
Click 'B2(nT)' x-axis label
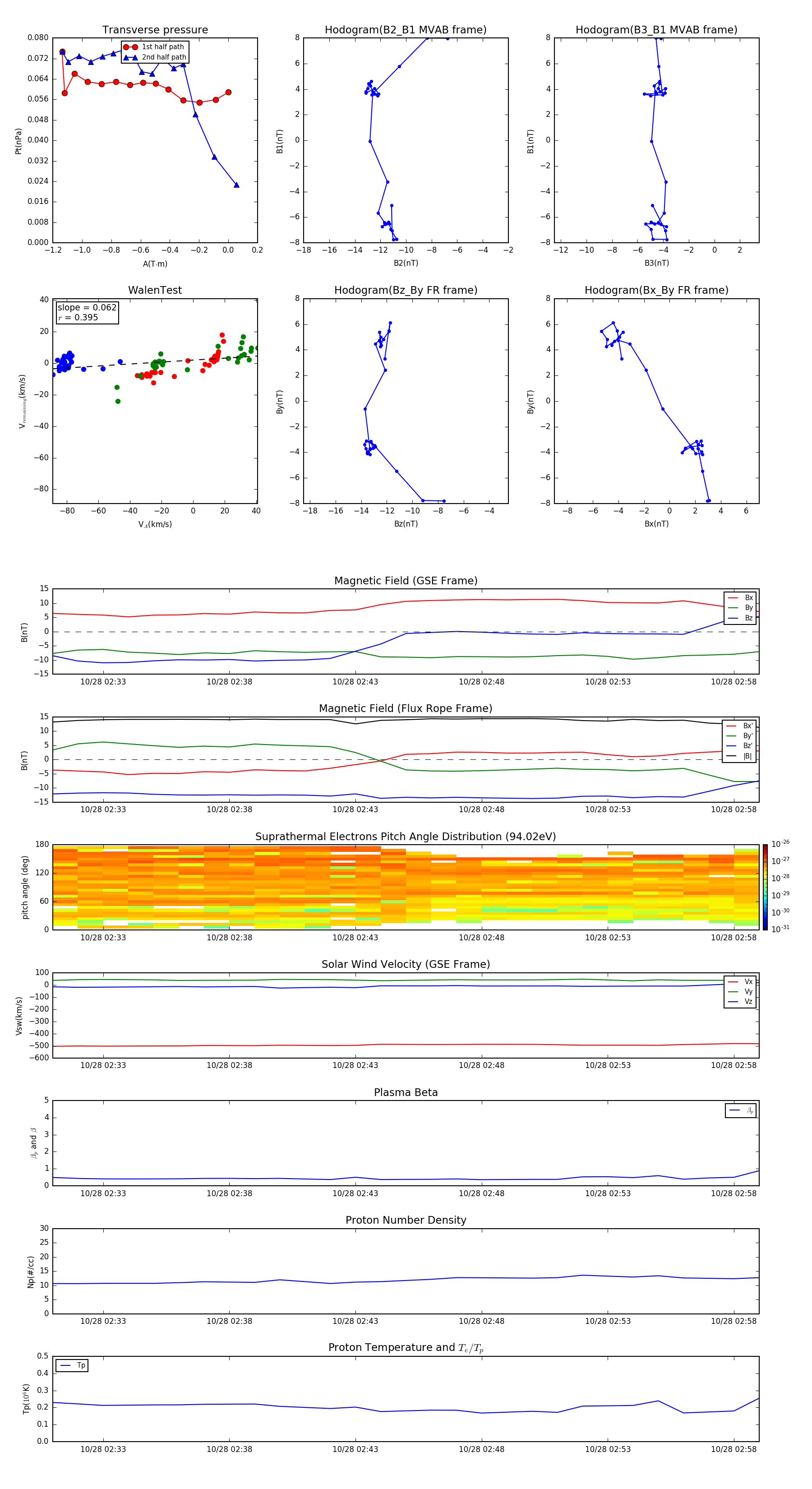coord(406,263)
